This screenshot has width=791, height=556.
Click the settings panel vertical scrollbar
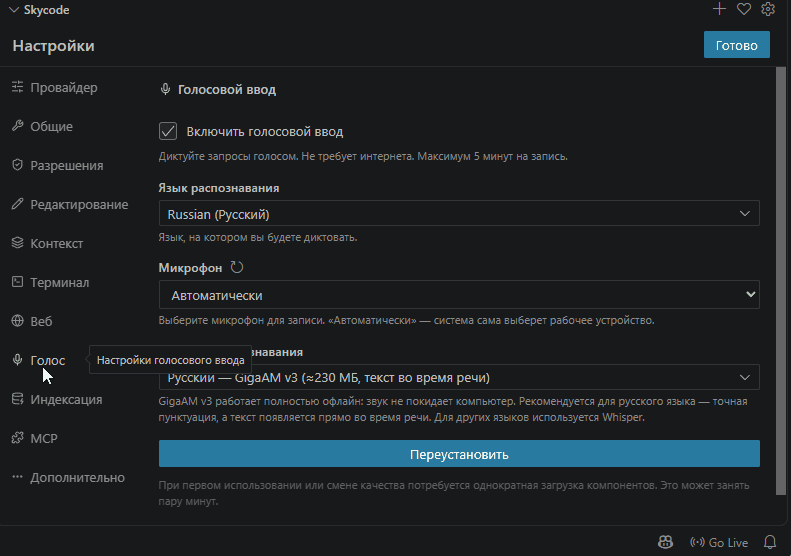click(x=780, y=281)
